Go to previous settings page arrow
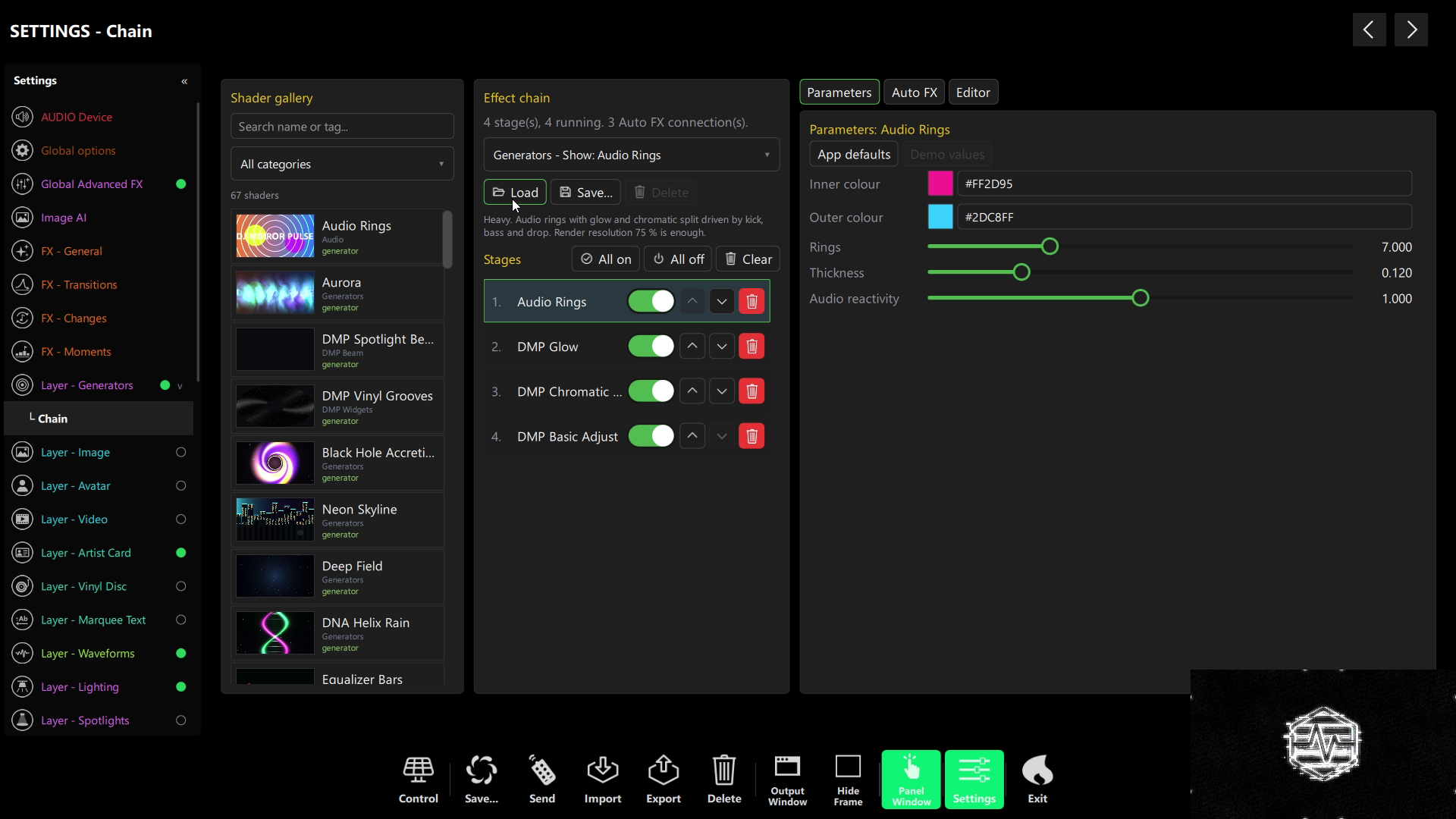 click(1369, 30)
